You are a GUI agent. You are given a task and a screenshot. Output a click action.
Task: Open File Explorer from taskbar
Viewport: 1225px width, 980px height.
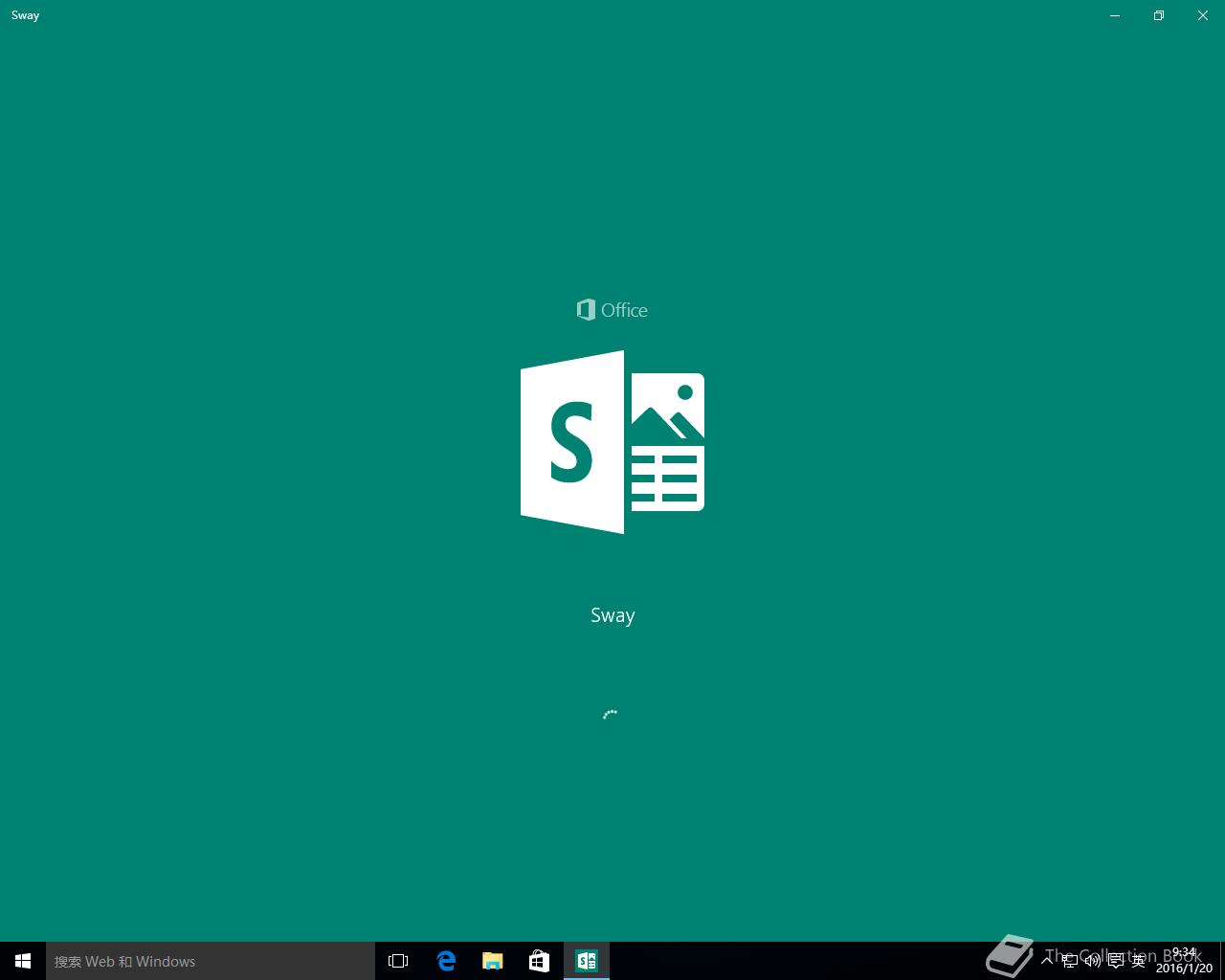pos(492,961)
